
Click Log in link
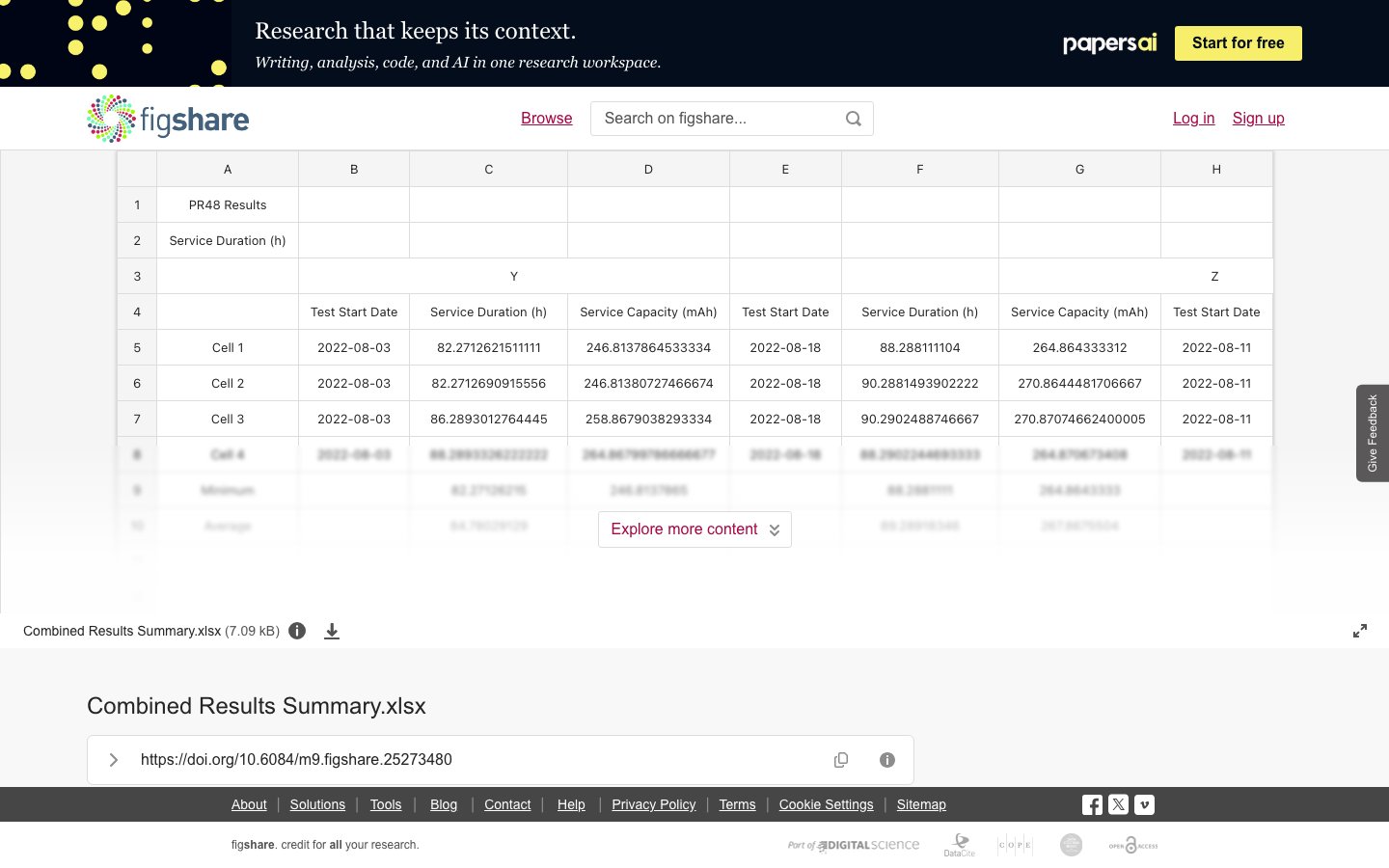1193,118
